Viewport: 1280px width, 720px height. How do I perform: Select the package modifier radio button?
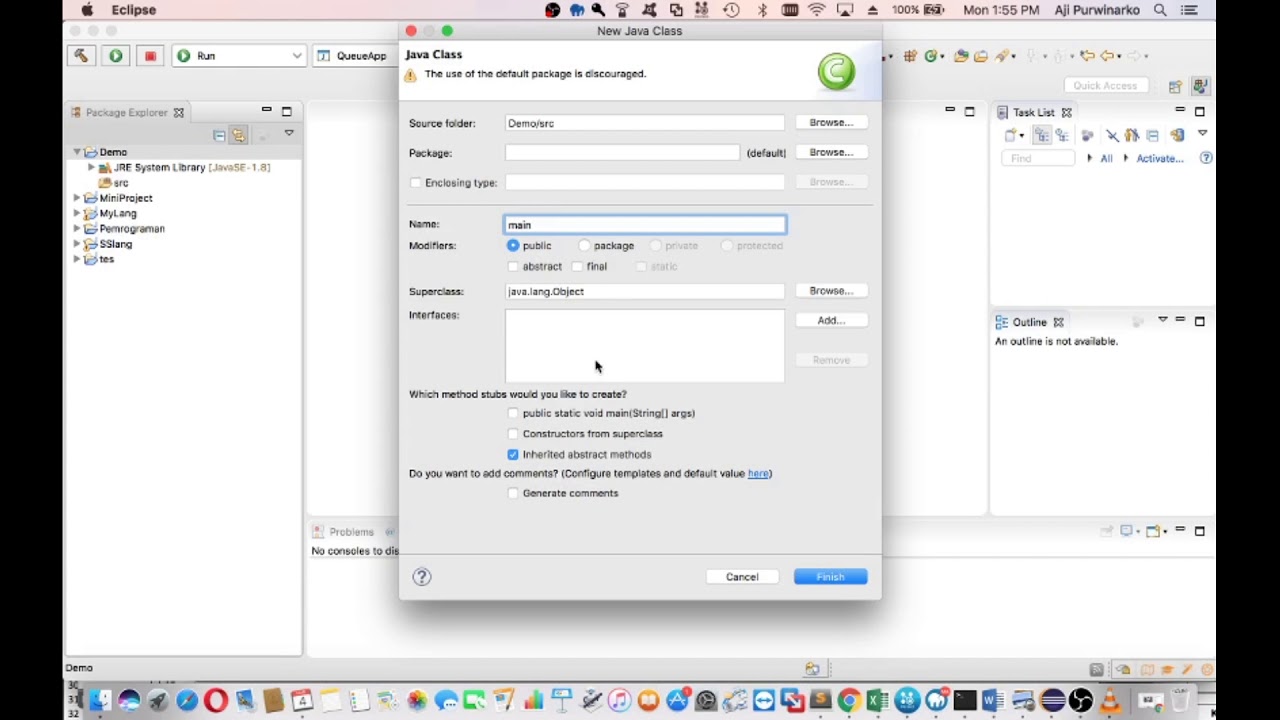[x=584, y=246]
